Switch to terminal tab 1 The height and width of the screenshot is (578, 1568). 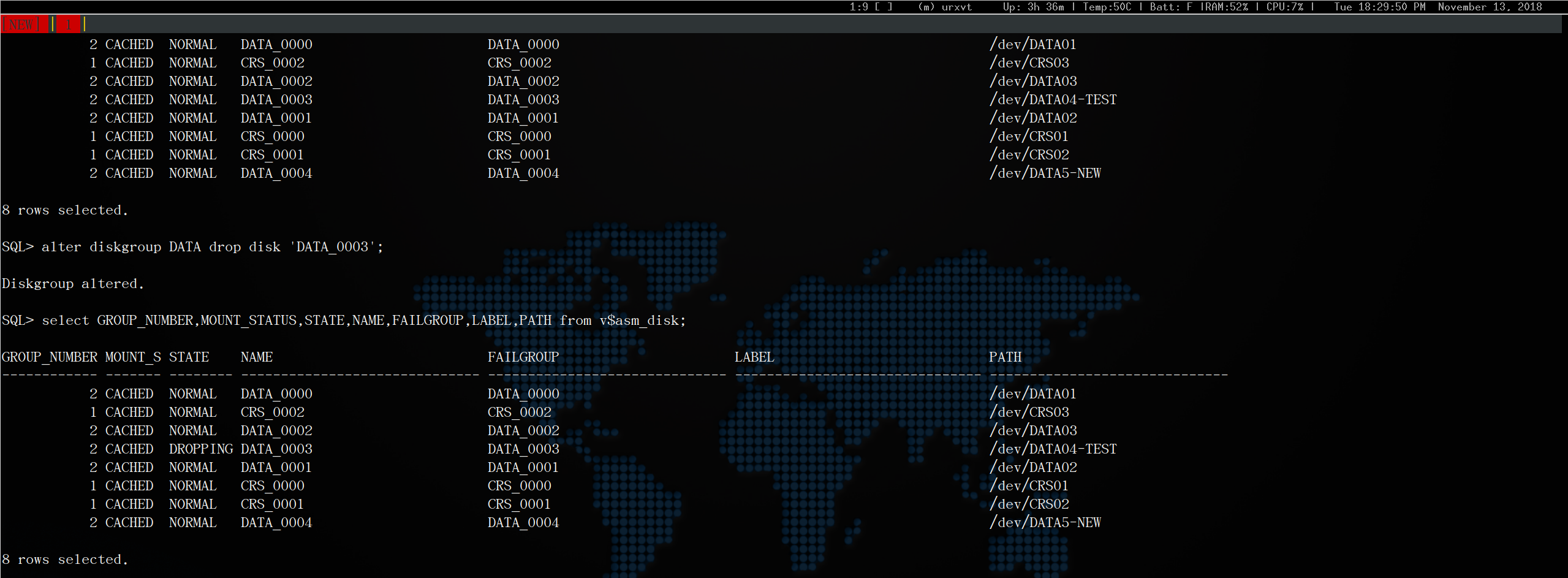pos(69,25)
